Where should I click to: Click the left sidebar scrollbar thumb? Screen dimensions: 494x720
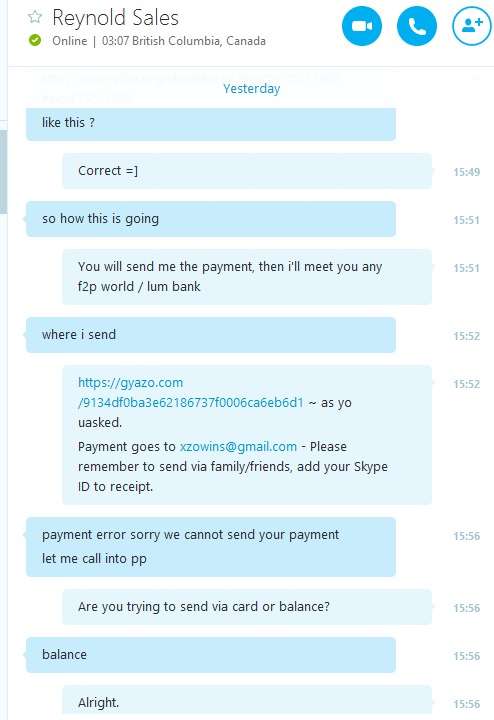click(x=3, y=172)
